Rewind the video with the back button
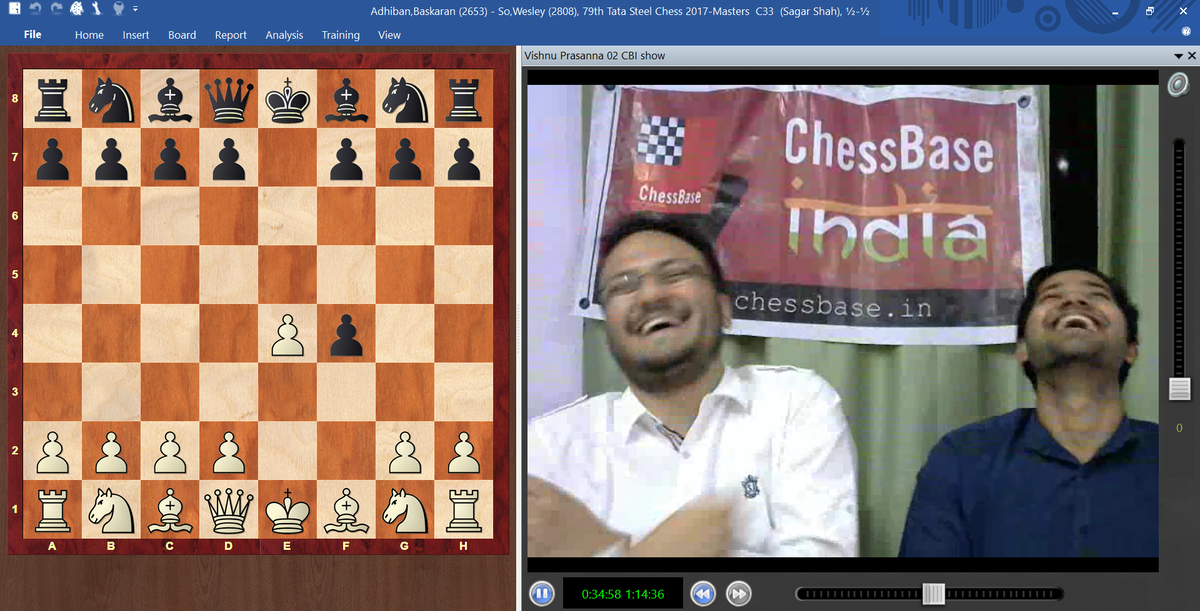This screenshot has height=611, width=1200. point(703,594)
